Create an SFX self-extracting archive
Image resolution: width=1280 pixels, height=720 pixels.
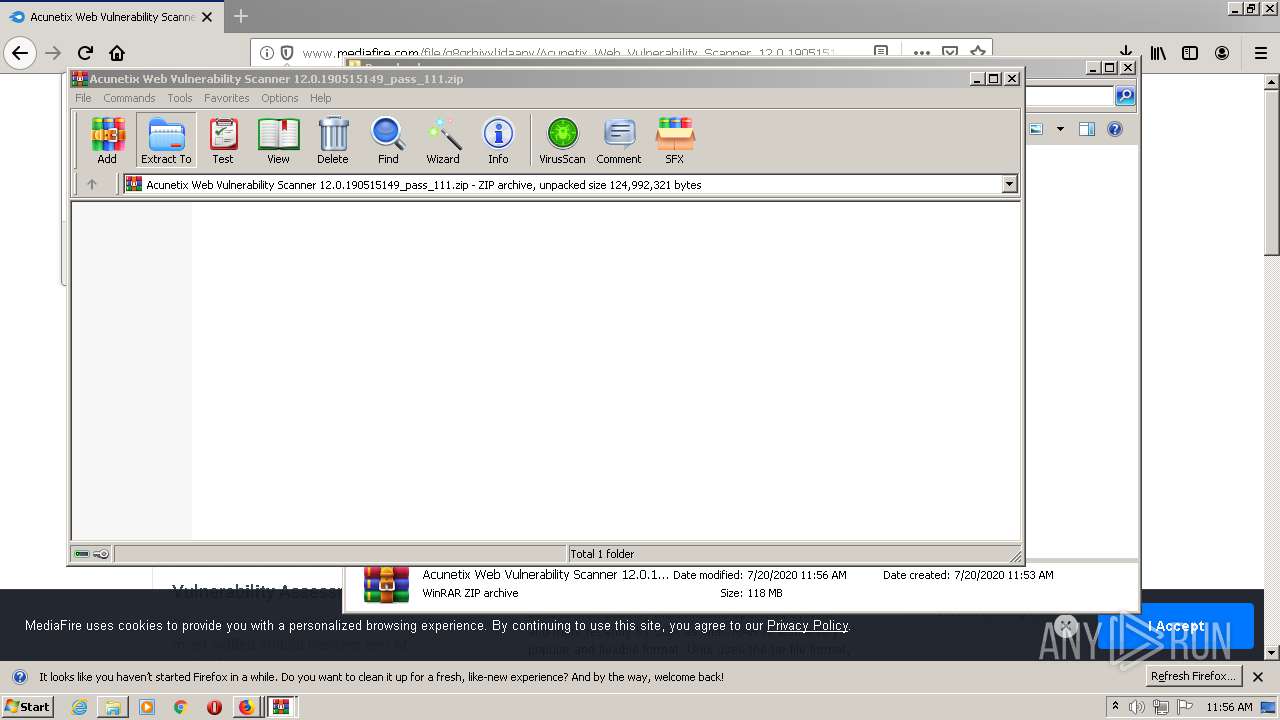675,140
